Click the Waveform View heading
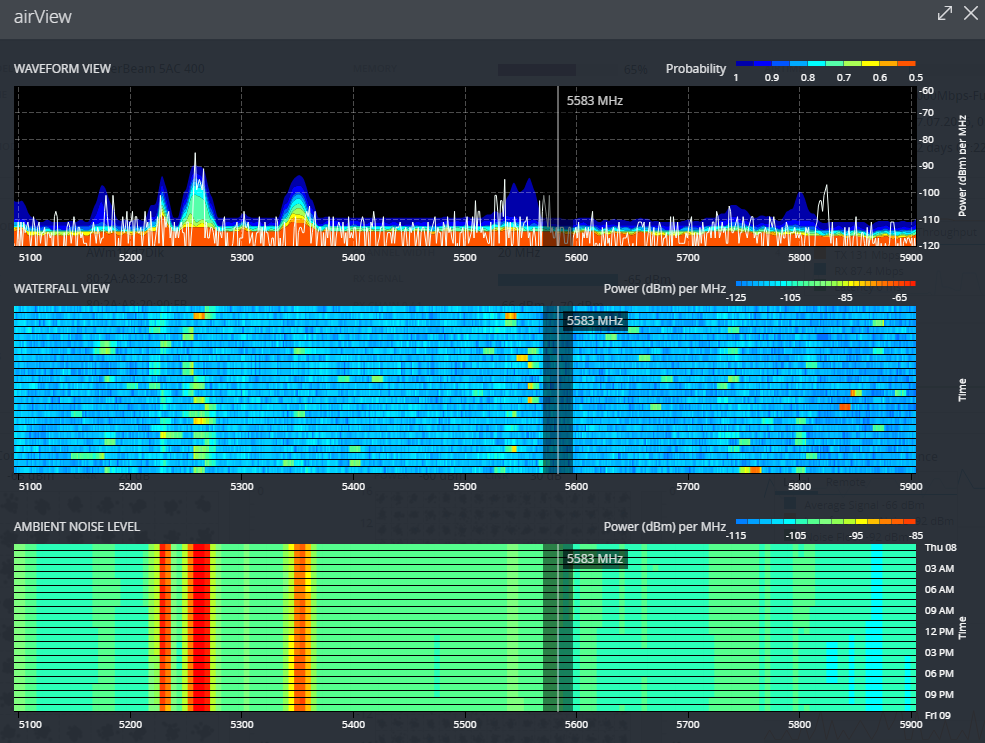The width and height of the screenshot is (985, 743). tap(62, 69)
